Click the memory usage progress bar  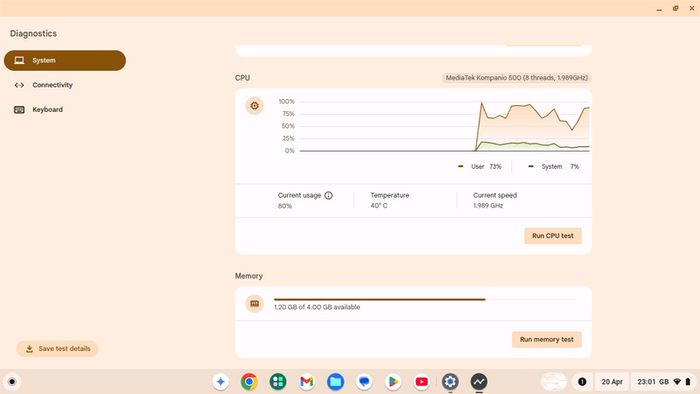coord(425,299)
